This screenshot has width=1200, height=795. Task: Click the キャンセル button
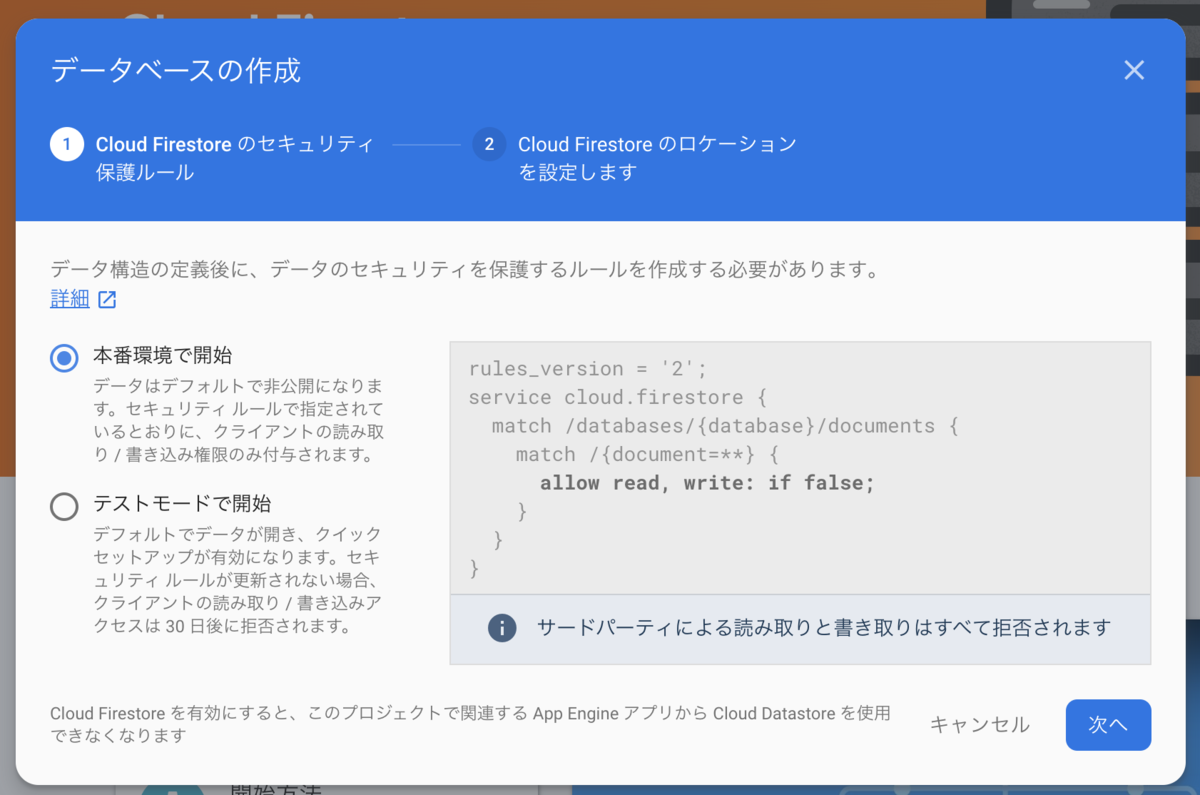click(x=980, y=725)
